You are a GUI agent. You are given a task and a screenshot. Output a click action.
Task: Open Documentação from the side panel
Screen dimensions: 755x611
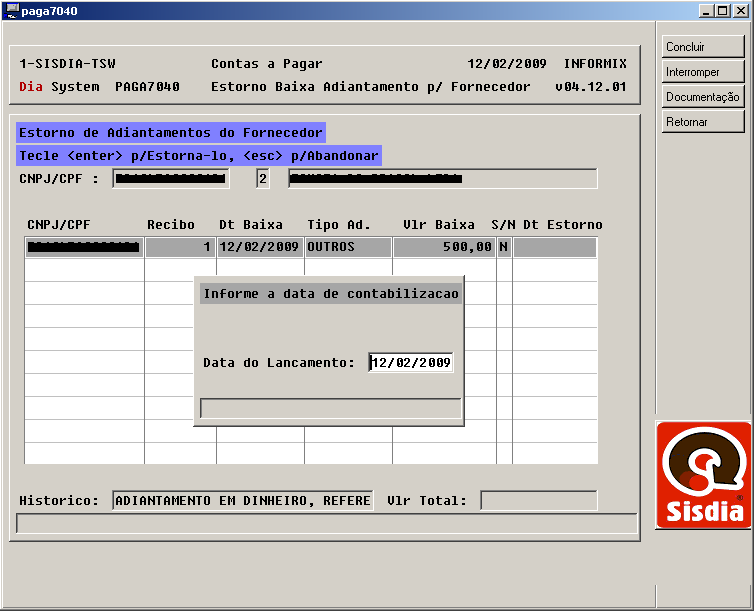(x=703, y=97)
